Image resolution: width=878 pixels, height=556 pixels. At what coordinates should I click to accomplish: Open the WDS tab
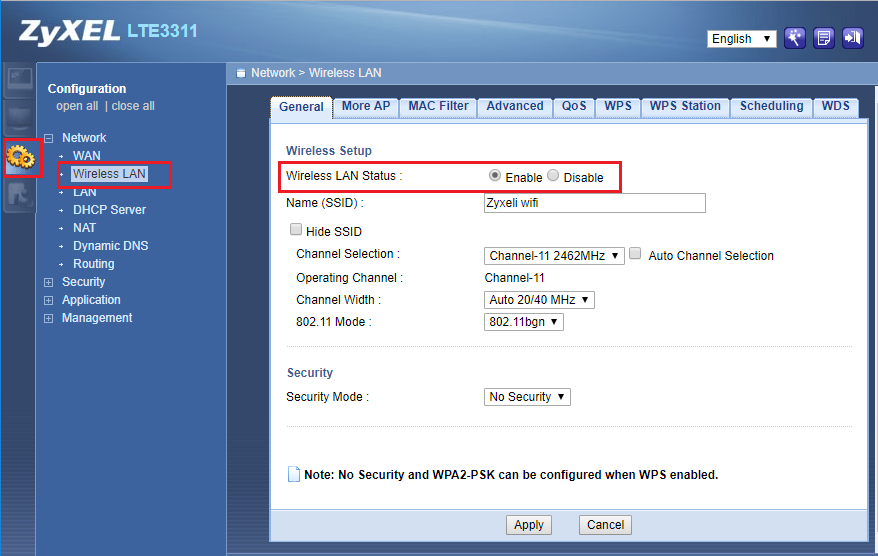click(835, 106)
